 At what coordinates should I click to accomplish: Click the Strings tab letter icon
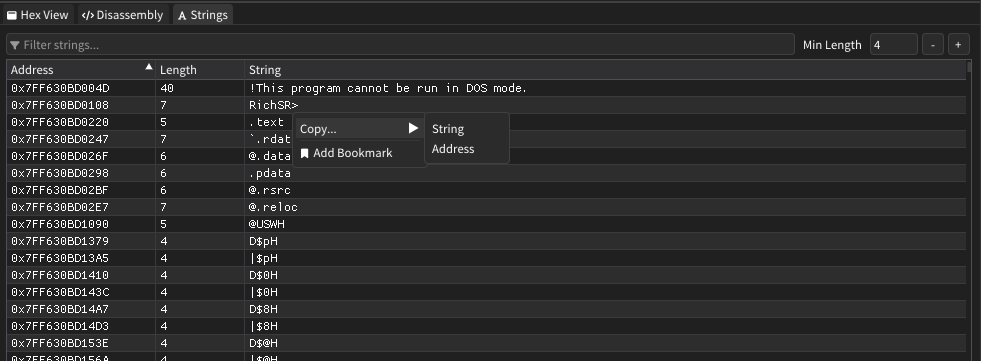(x=182, y=16)
